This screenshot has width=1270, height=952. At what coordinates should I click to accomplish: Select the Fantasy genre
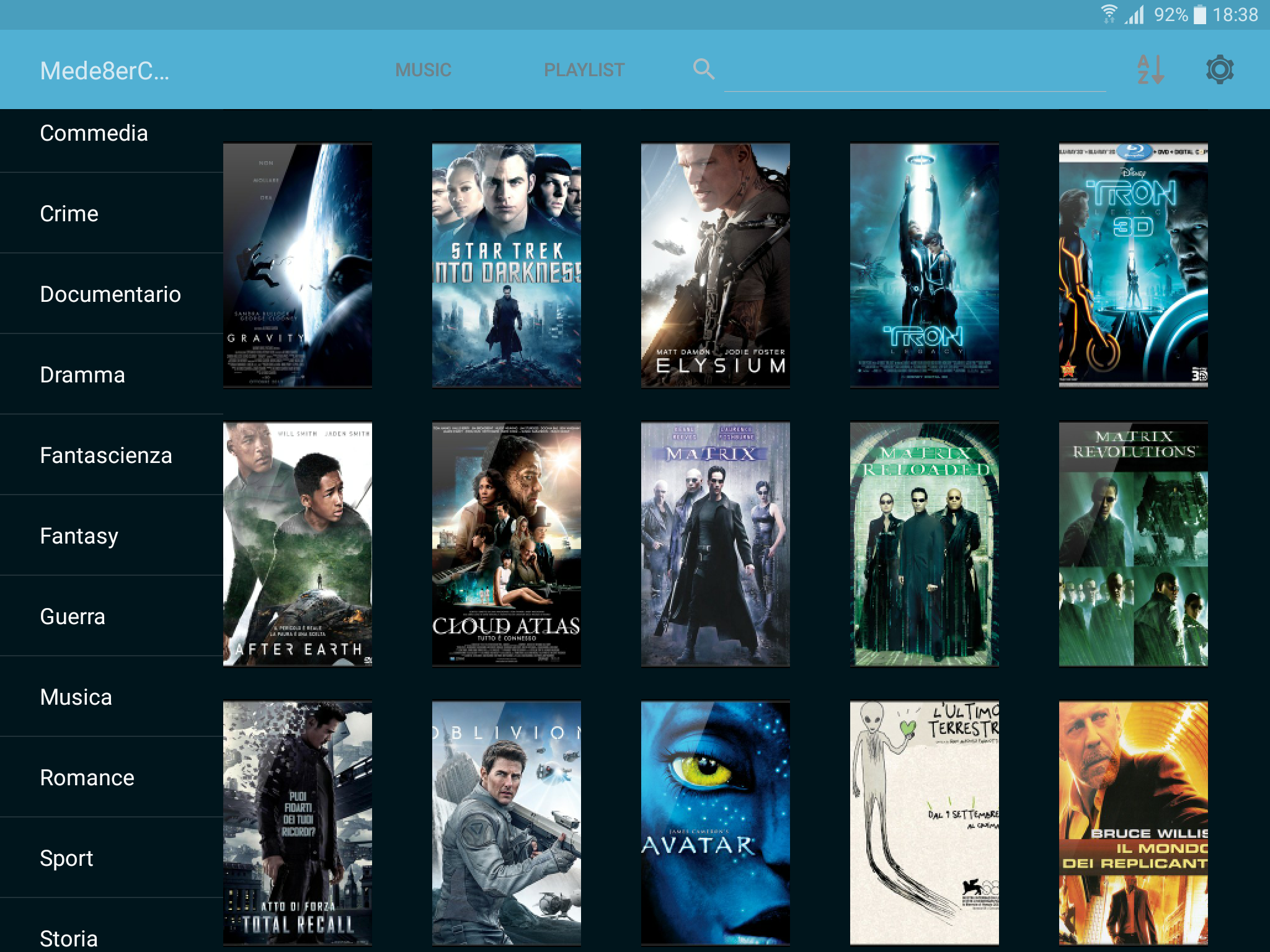click(x=112, y=535)
